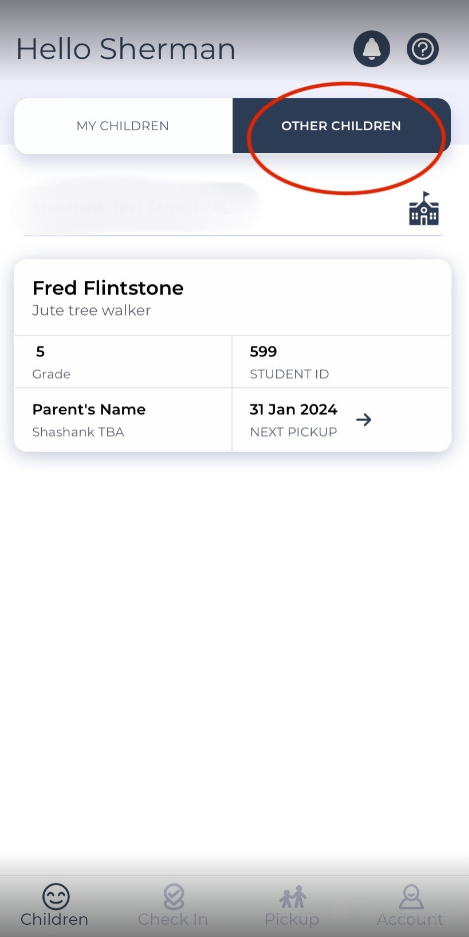Tap the Hello Sherman greeting header
Screen dimensions: 469x937
tap(125, 49)
